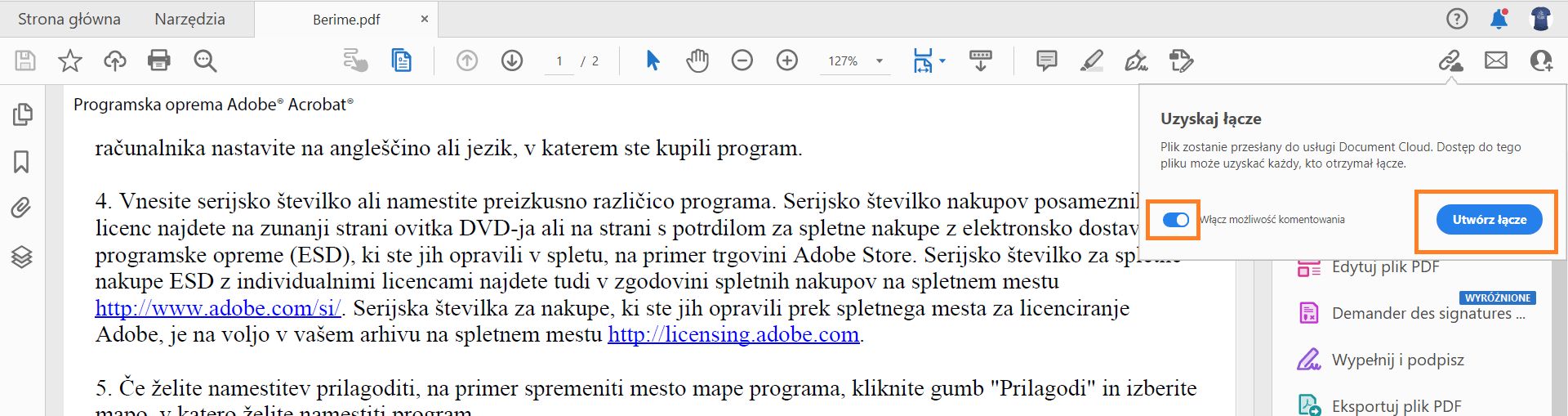1568x416 pixels.
Task: Send file by email icon
Action: click(1496, 60)
